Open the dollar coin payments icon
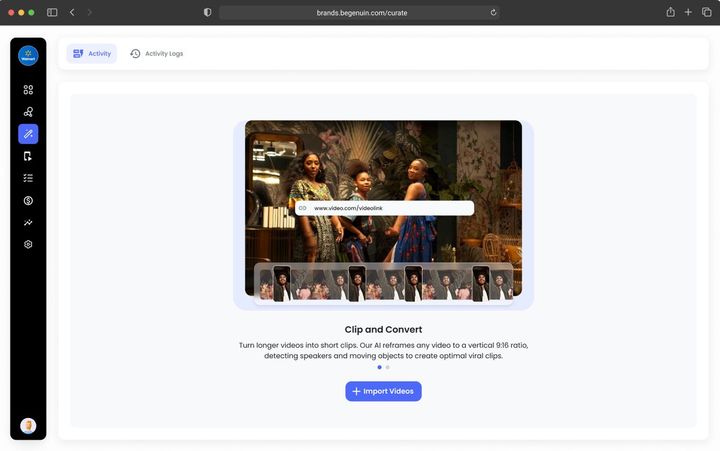The image size is (720, 451). click(28, 200)
